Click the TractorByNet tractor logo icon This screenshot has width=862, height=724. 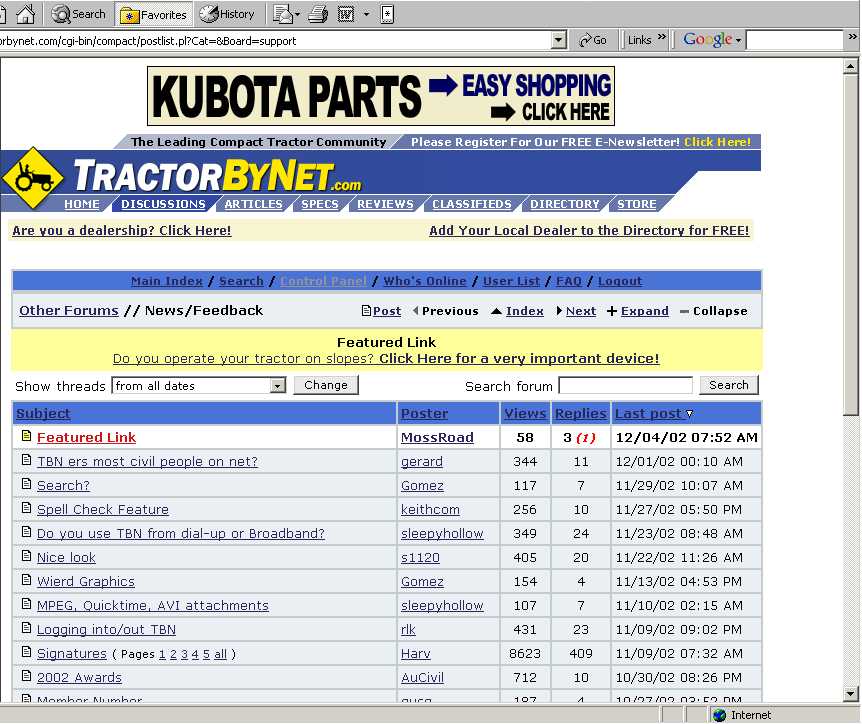(x=32, y=178)
